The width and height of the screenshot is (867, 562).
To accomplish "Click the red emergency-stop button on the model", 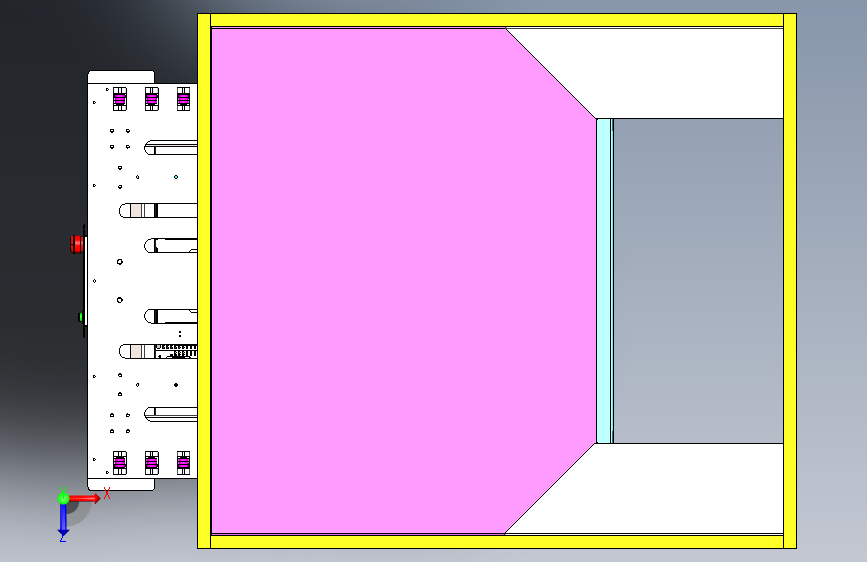I will coord(76,244).
